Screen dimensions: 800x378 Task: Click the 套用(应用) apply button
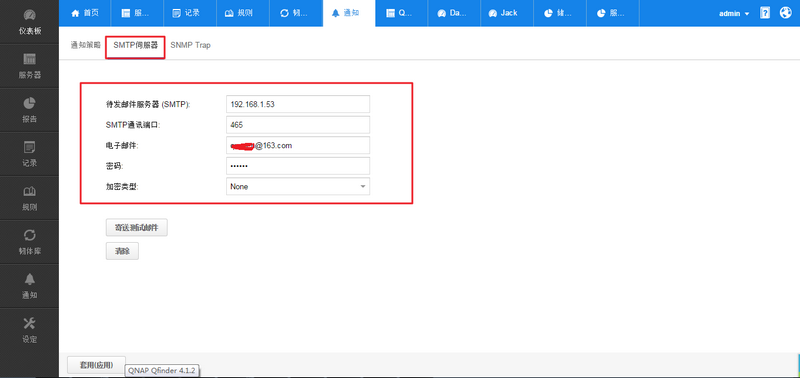(x=96, y=365)
